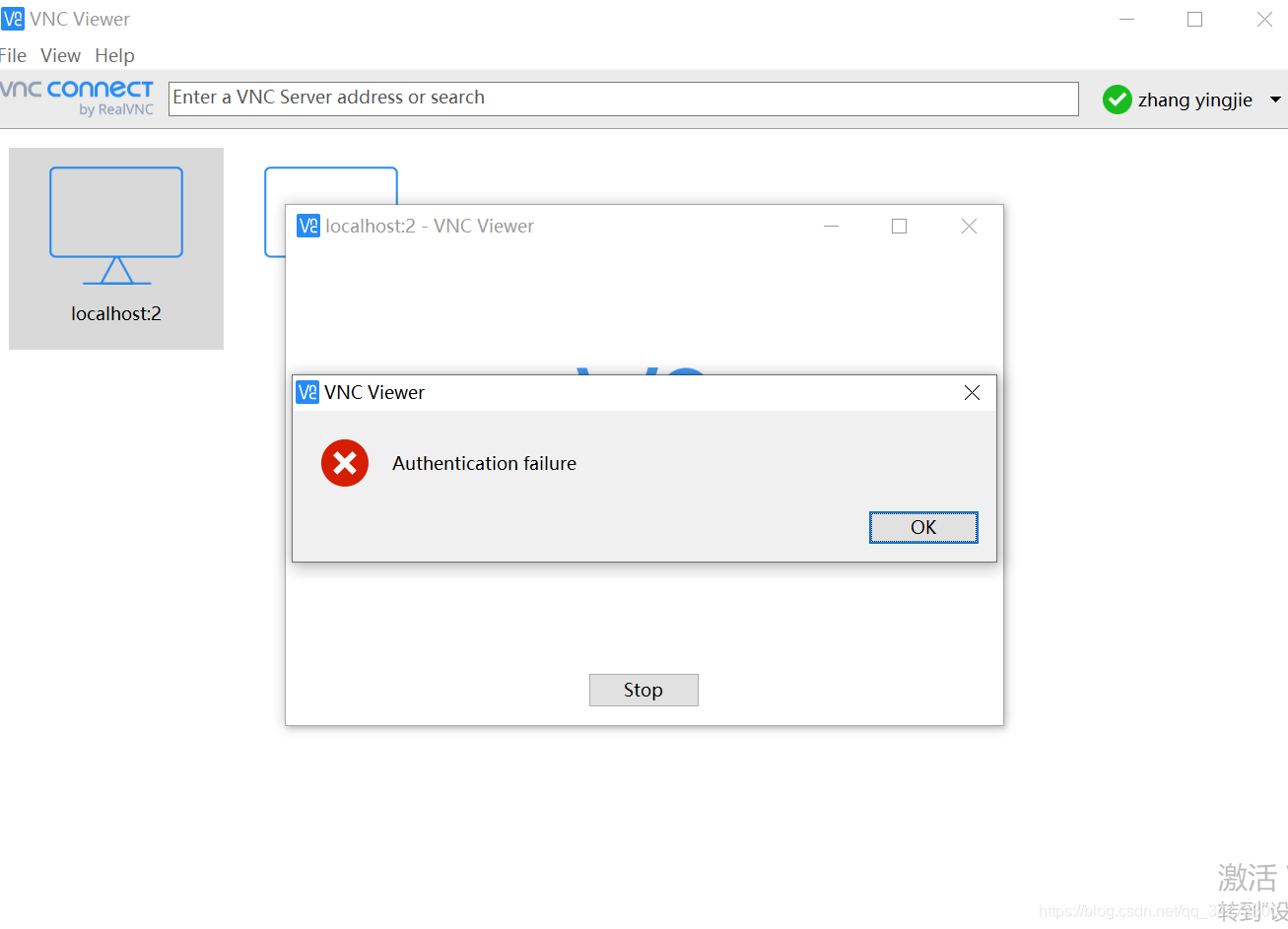This screenshot has height=929, width=1288.
Task: Stop the localhost:2 connection attempt
Action: pos(644,690)
